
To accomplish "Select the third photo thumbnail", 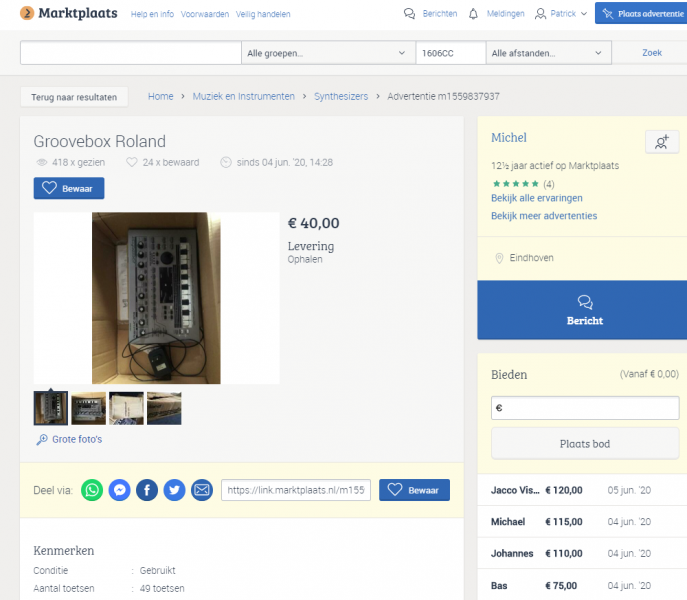I will 126,408.
